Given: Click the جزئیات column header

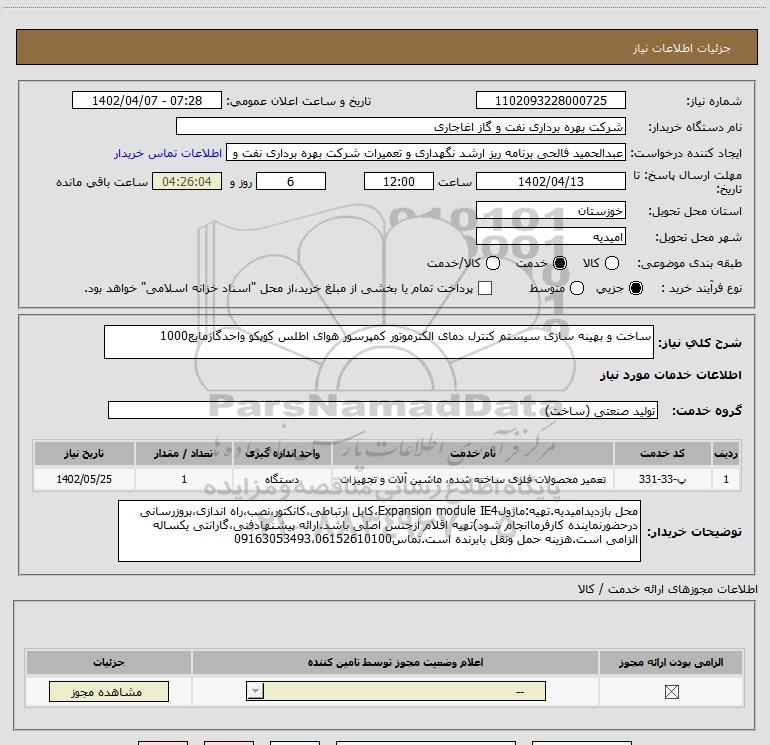Looking at the screenshot, I should [x=109, y=662].
